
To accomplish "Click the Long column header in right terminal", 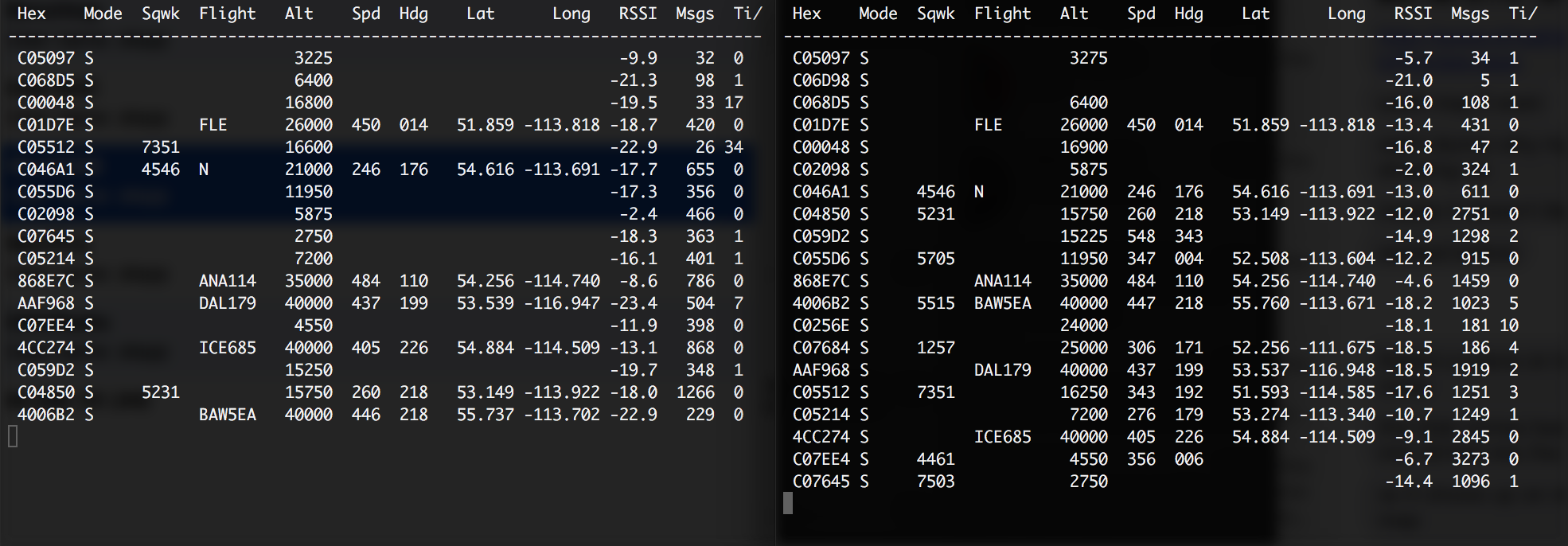I will point(1347,14).
